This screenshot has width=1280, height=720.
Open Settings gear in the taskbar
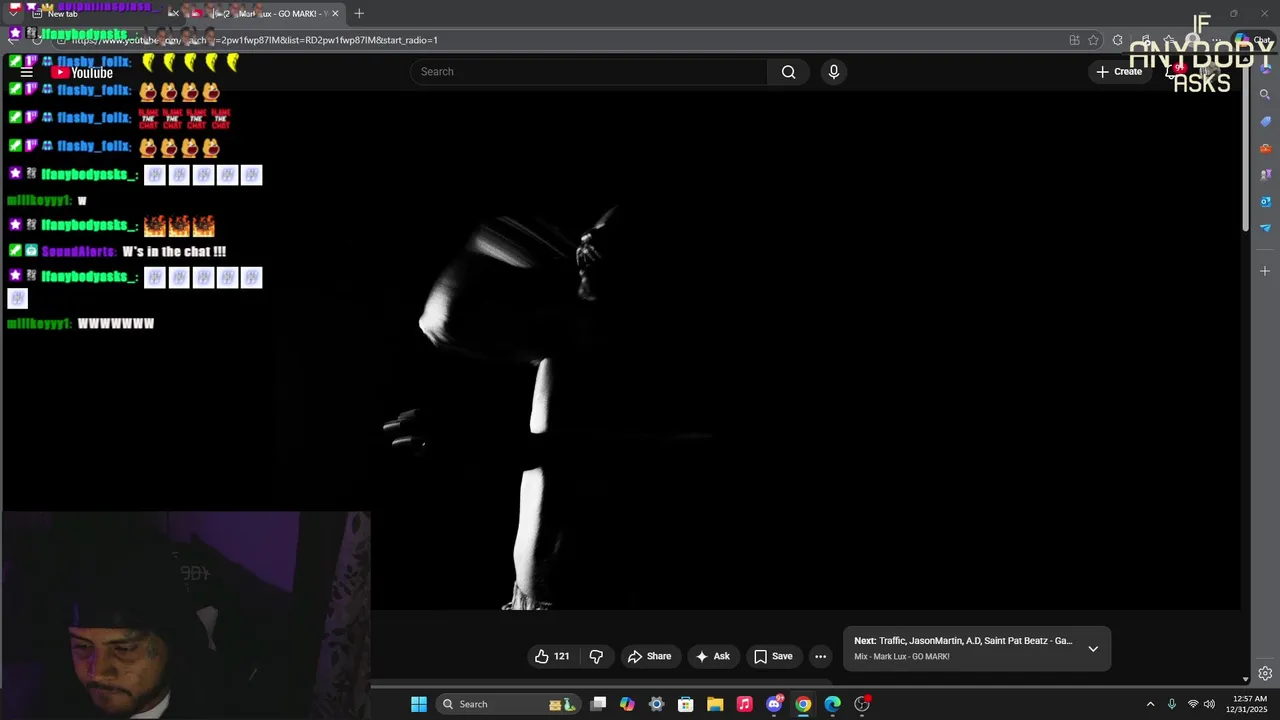[x=656, y=704]
